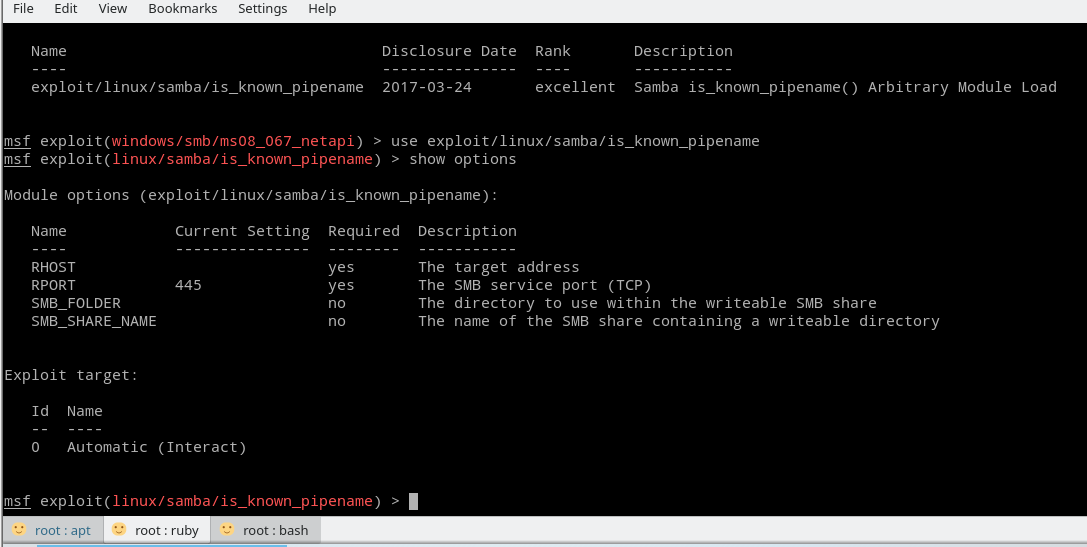Open the Edit menu

point(66,9)
